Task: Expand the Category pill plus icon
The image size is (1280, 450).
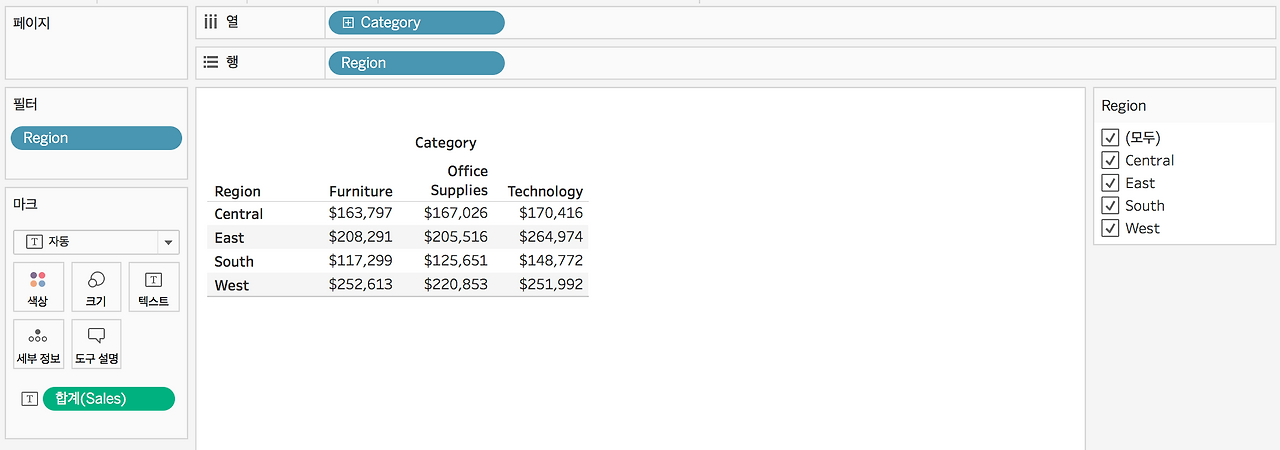Action: pyautogui.click(x=348, y=22)
